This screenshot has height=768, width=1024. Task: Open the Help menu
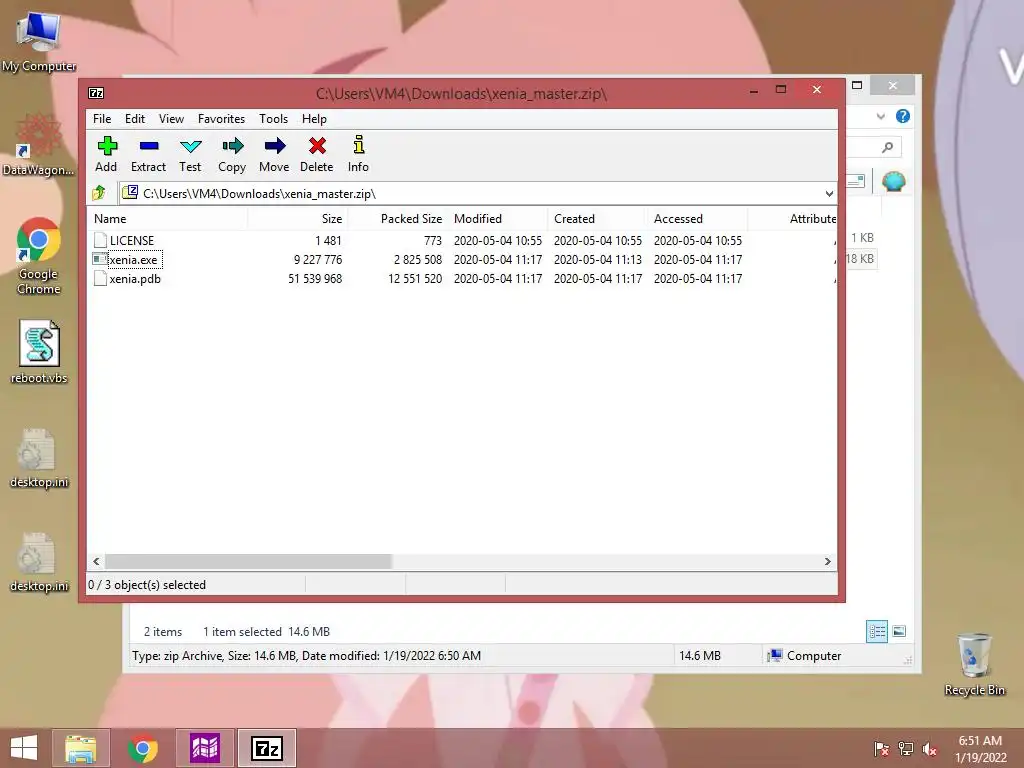(314, 119)
